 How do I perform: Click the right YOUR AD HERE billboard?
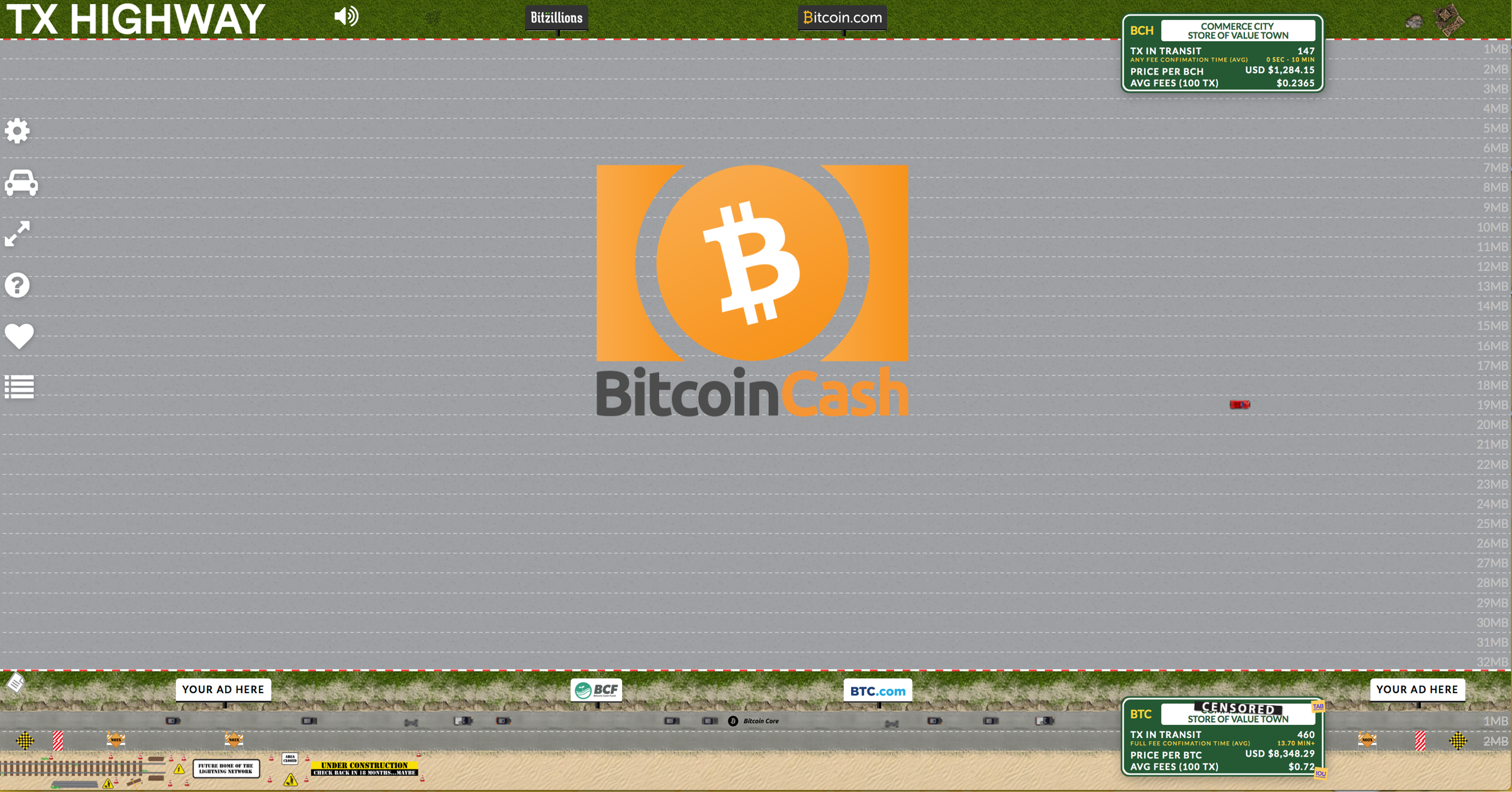1418,689
